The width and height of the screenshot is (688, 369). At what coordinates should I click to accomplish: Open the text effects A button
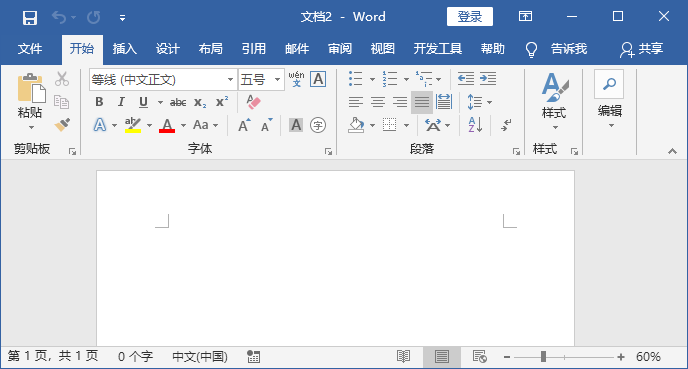tap(100, 125)
